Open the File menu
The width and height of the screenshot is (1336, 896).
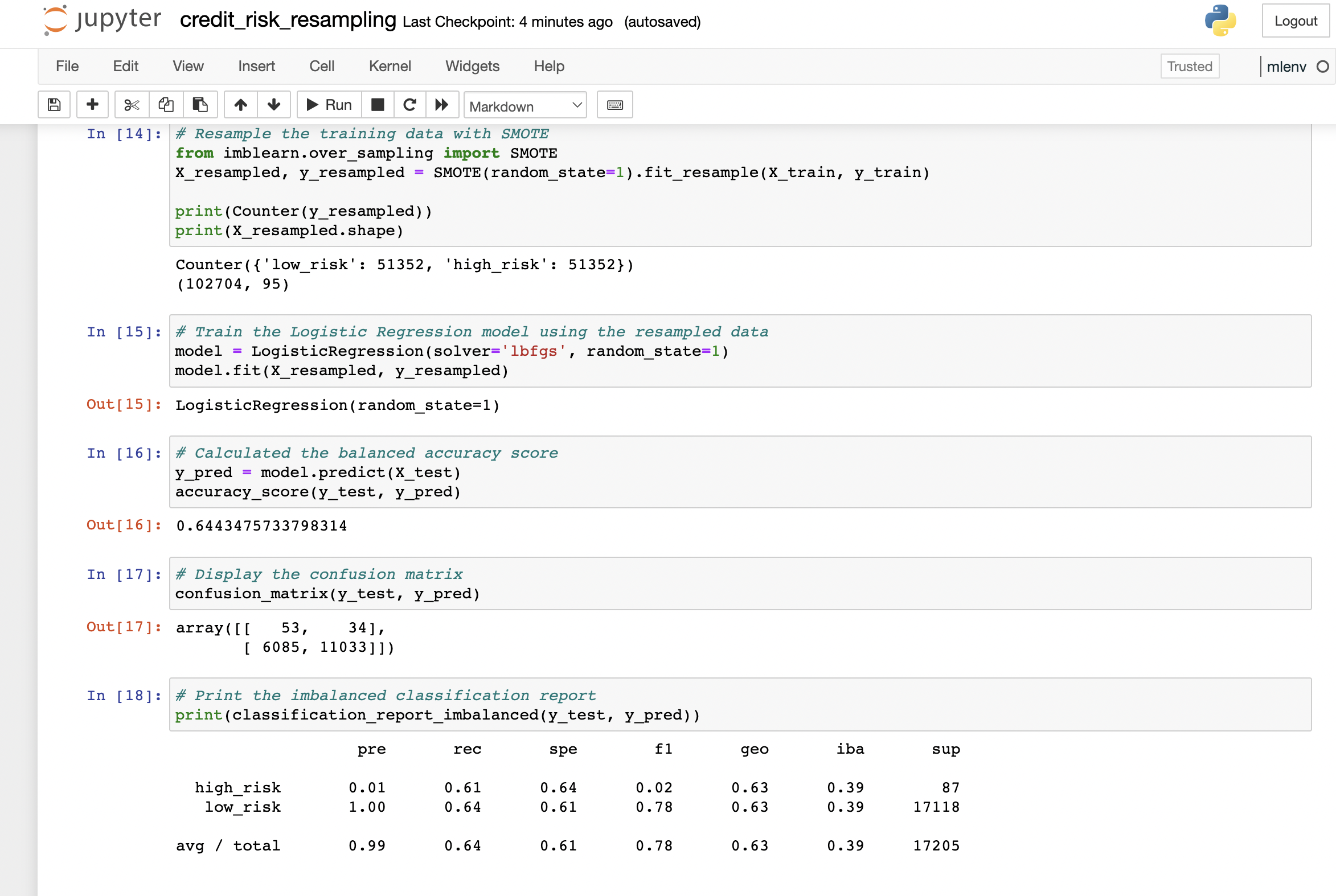point(67,66)
